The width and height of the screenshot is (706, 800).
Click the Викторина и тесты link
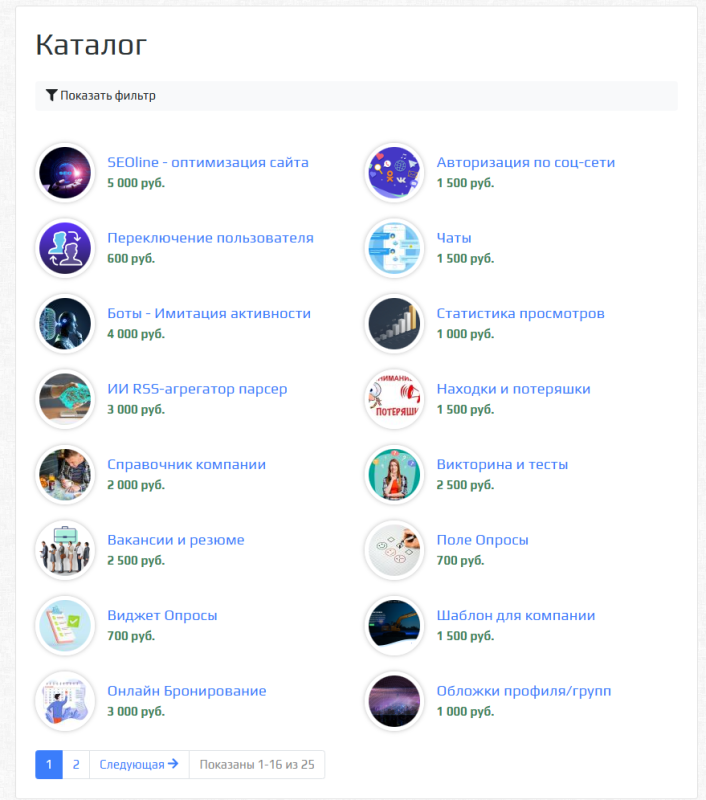coord(502,465)
